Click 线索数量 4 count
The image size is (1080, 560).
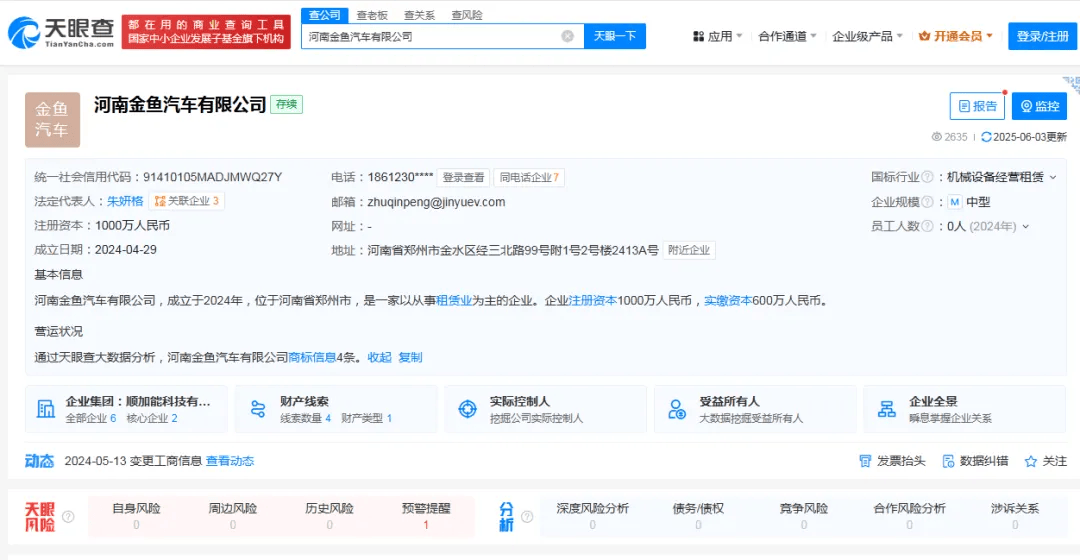pos(306,418)
